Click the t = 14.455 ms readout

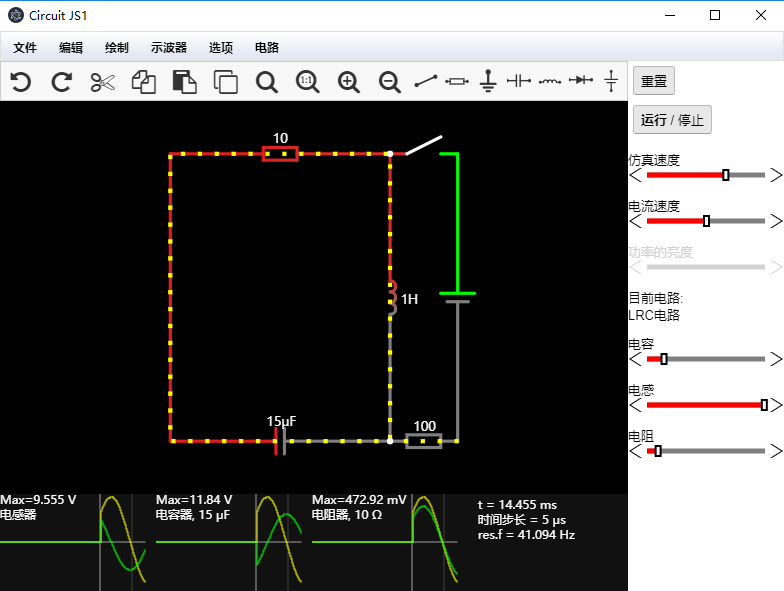coord(517,504)
